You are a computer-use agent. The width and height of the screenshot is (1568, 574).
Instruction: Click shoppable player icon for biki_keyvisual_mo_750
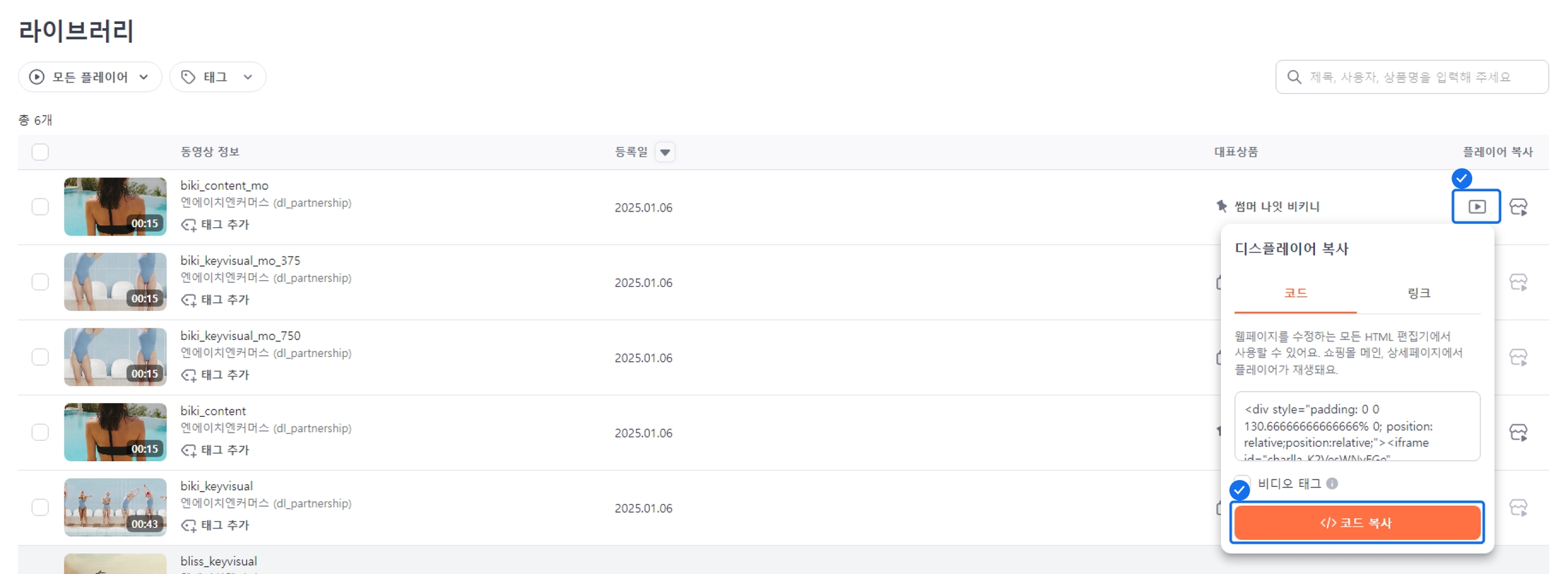(x=1518, y=357)
